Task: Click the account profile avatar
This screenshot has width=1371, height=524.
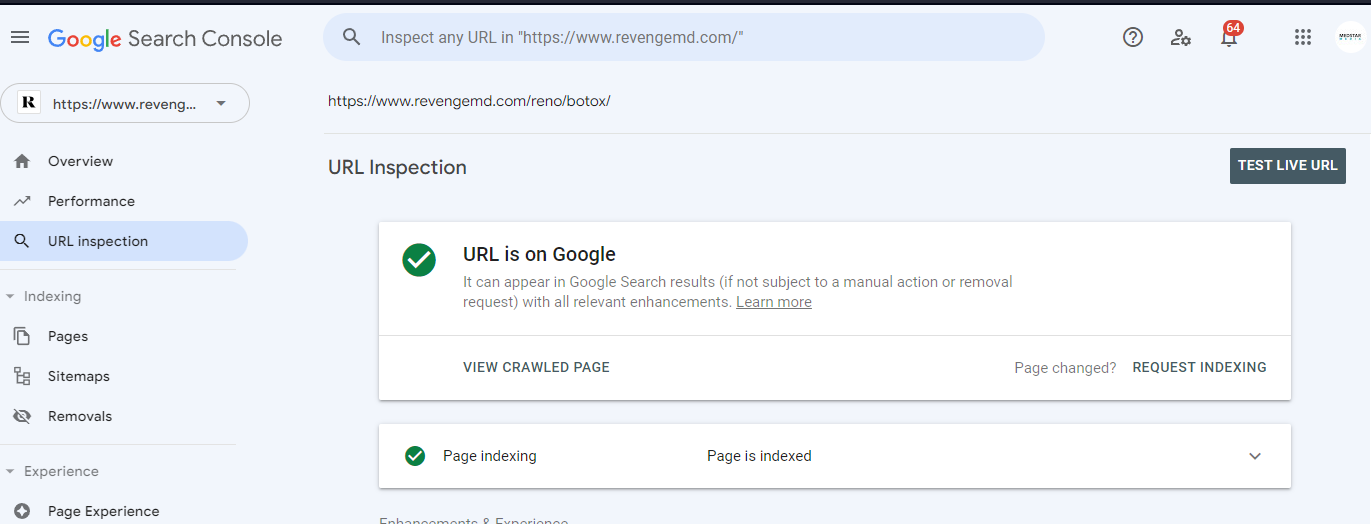Action: point(1350,37)
